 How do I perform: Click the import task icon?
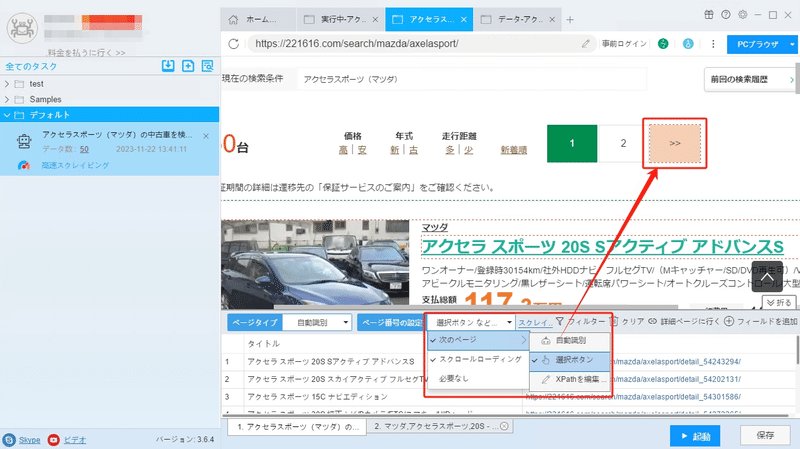point(168,66)
